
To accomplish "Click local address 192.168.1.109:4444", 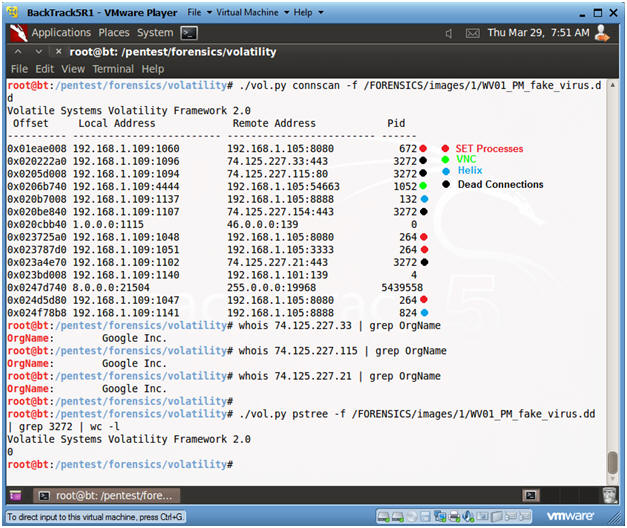I will click(126, 186).
